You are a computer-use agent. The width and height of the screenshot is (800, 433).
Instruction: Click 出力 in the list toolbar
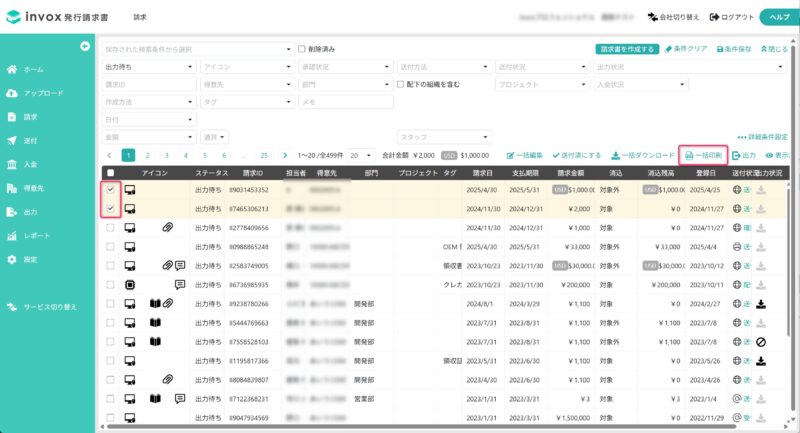[744, 156]
